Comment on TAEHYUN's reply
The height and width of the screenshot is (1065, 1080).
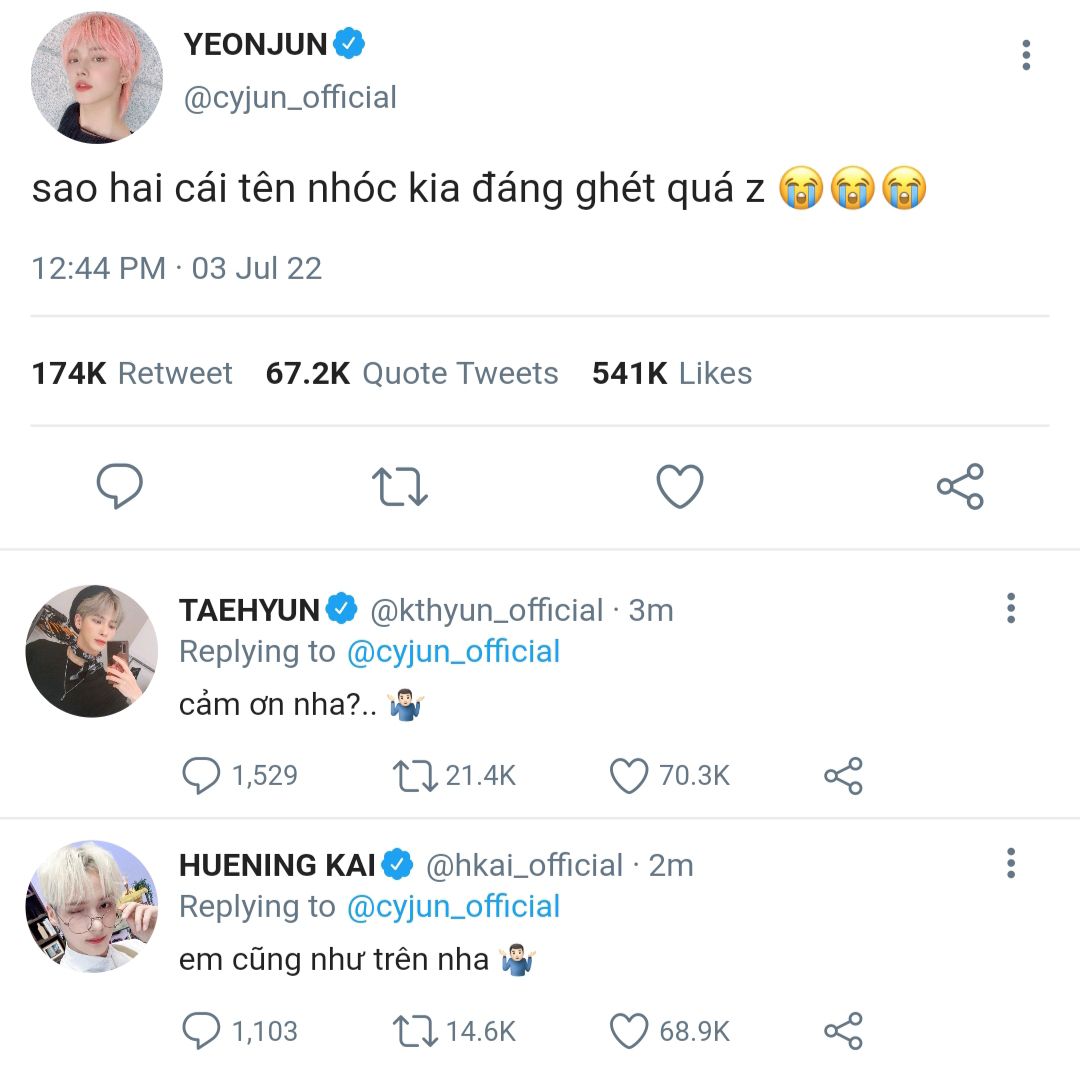[202, 775]
